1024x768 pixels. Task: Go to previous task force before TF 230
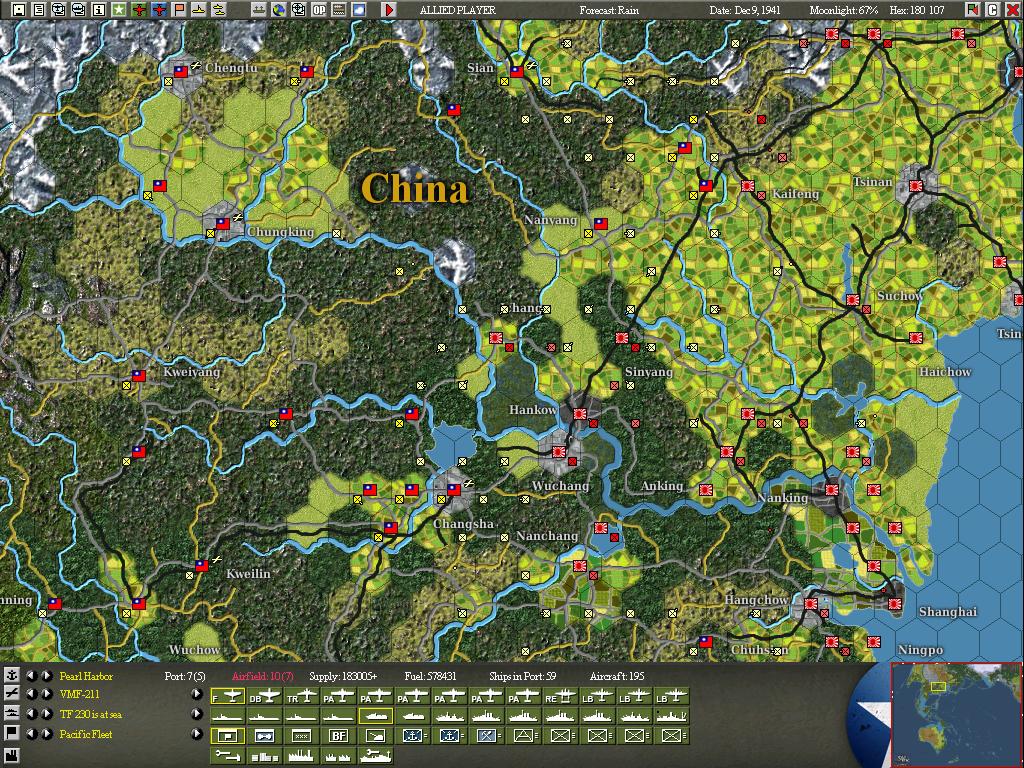pos(31,714)
